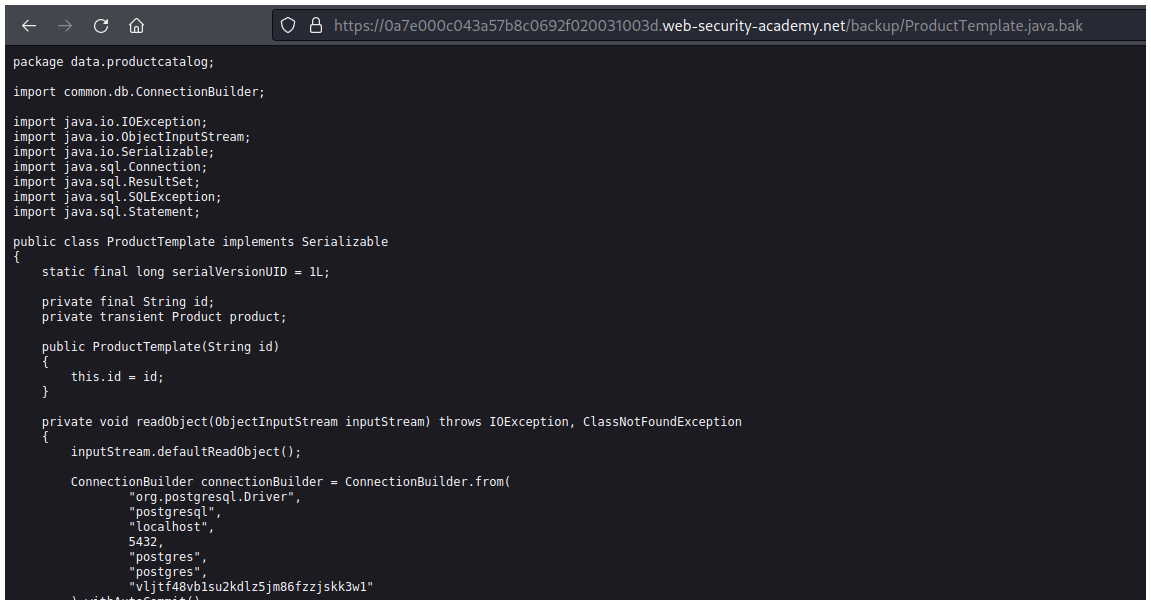Click the ProductTemplate class declaration line
Screen dimensions: 1151x605
(x=200, y=242)
